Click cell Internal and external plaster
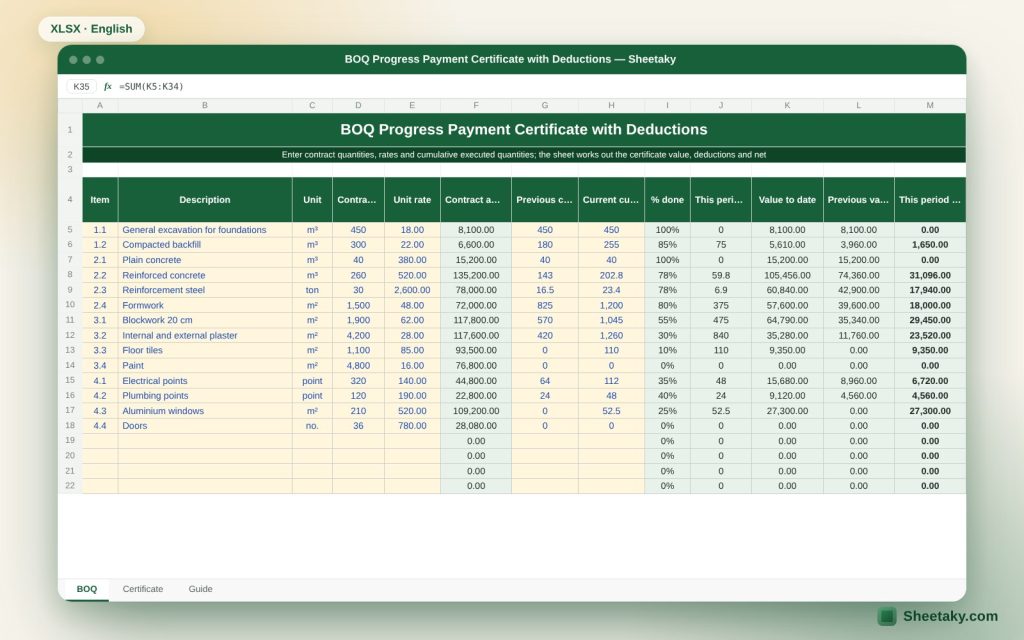 (205, 335)
